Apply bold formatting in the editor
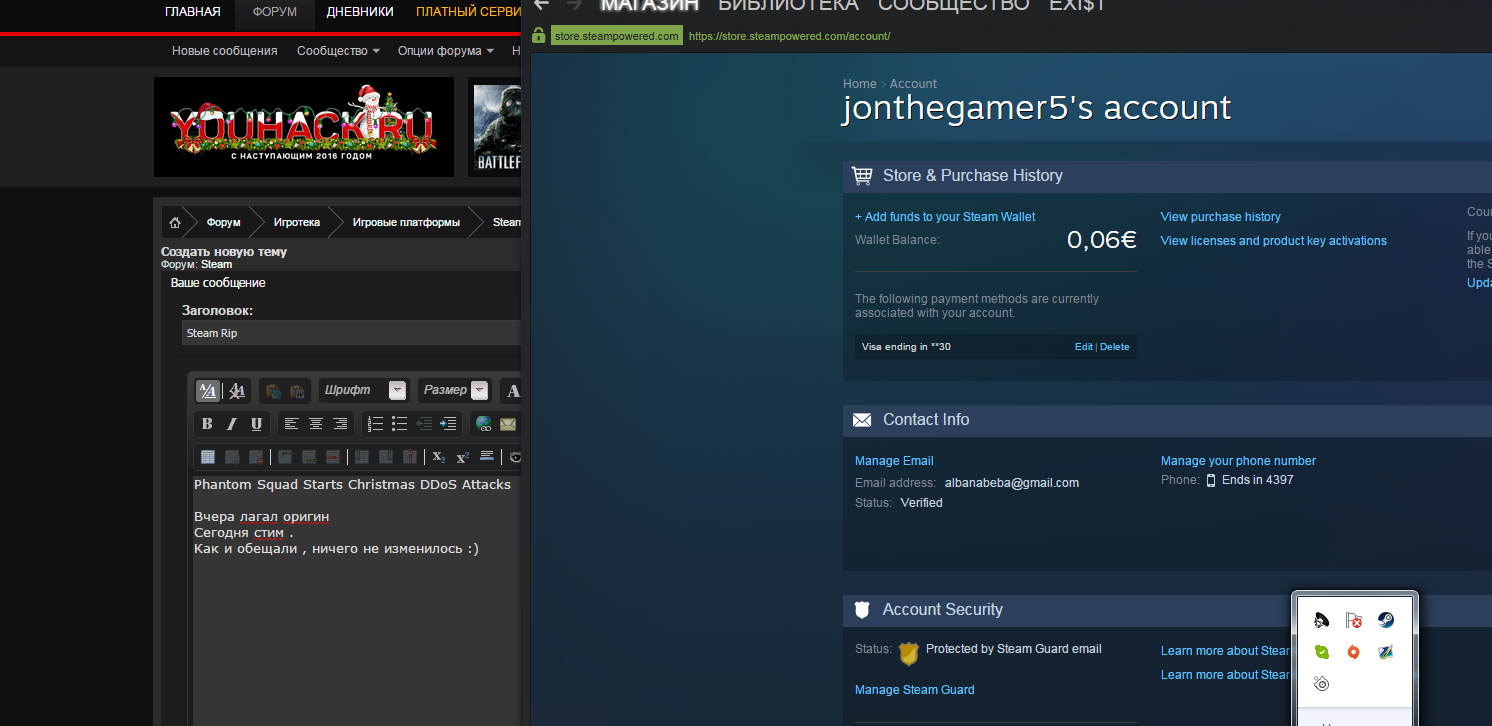1492x726 pixels. click(x=207, y=424)
